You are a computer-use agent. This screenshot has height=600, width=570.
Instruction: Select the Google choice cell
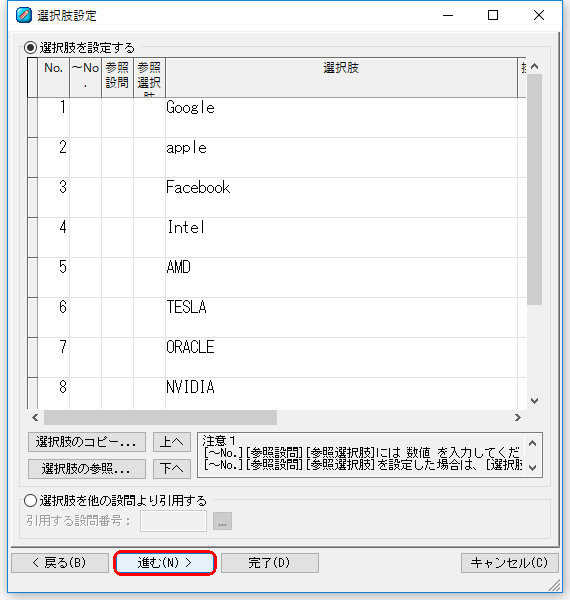click(341, 117)
